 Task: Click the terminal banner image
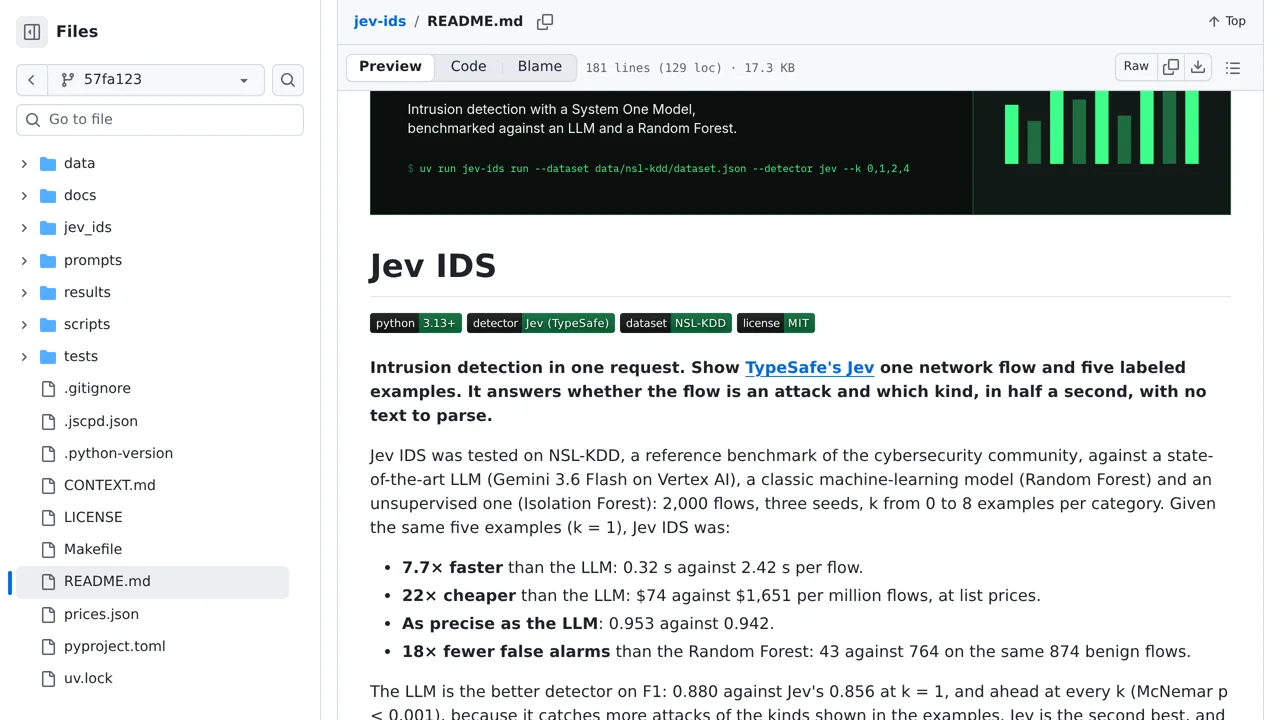[800, 153]
